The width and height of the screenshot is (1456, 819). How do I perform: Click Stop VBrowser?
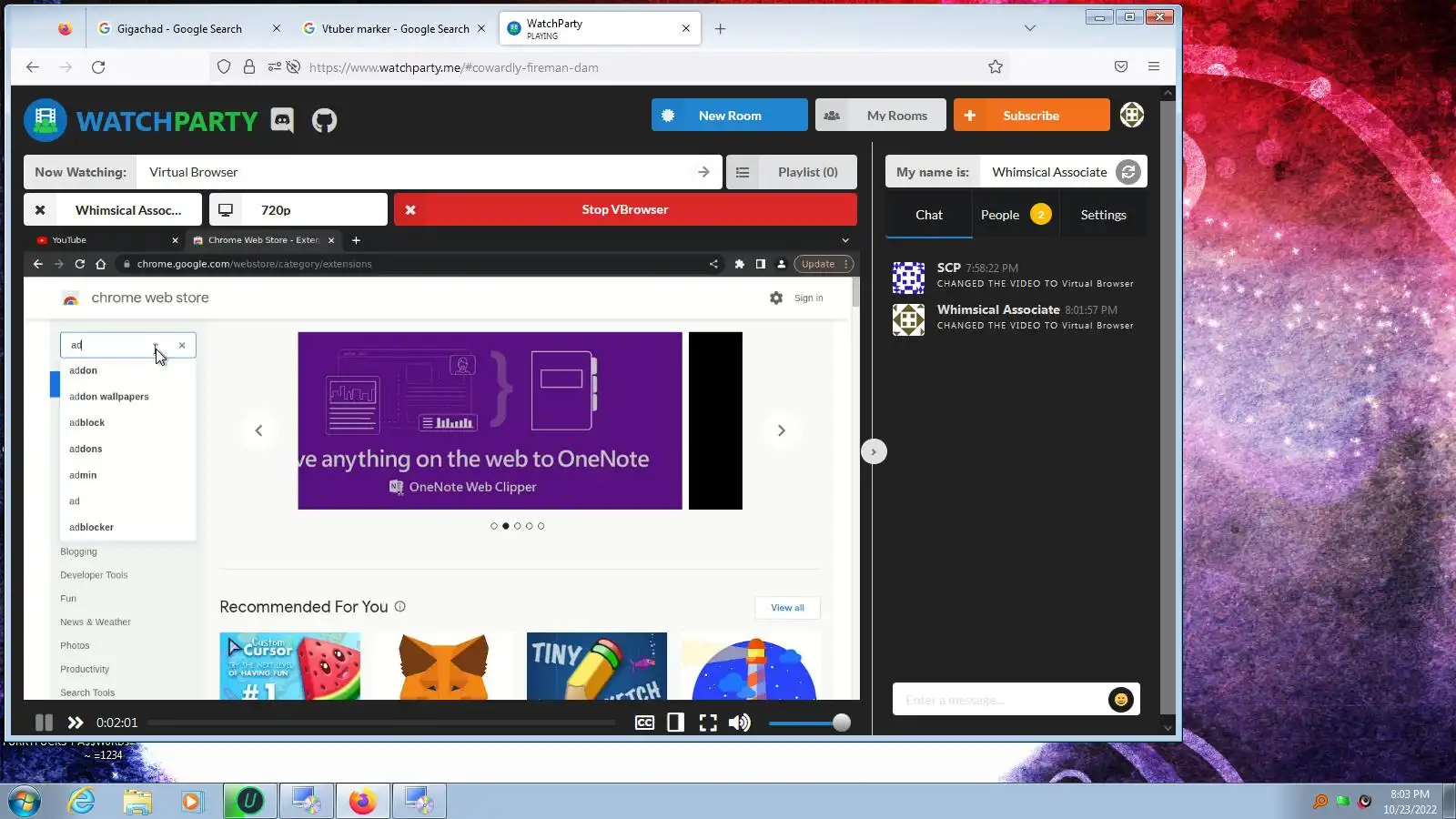[x=625, y=209]
